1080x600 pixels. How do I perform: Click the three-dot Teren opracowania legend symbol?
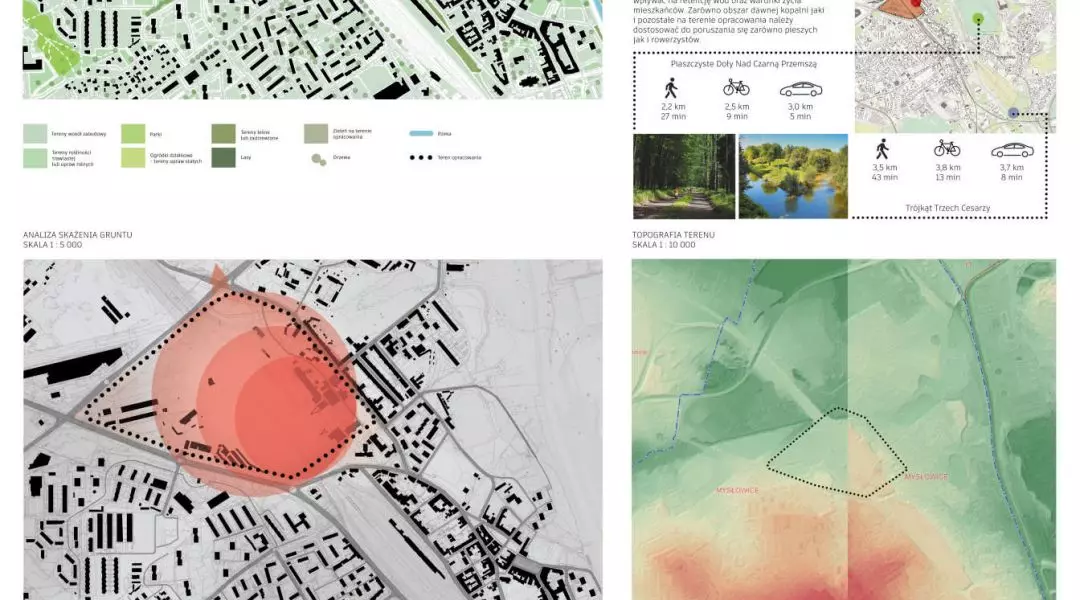[421, 158]
